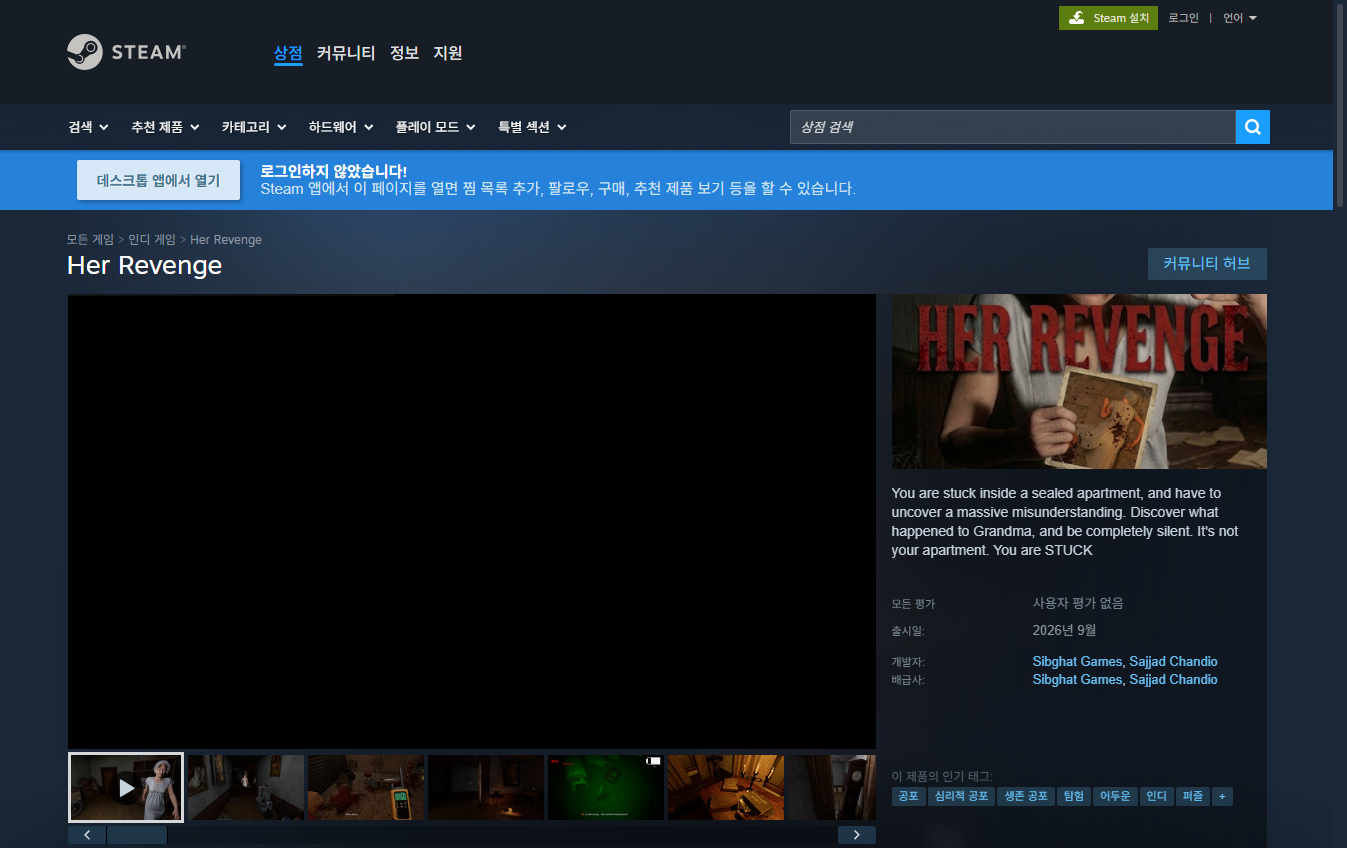Click the thumbnail strip right arrow

tap(857, 835)
